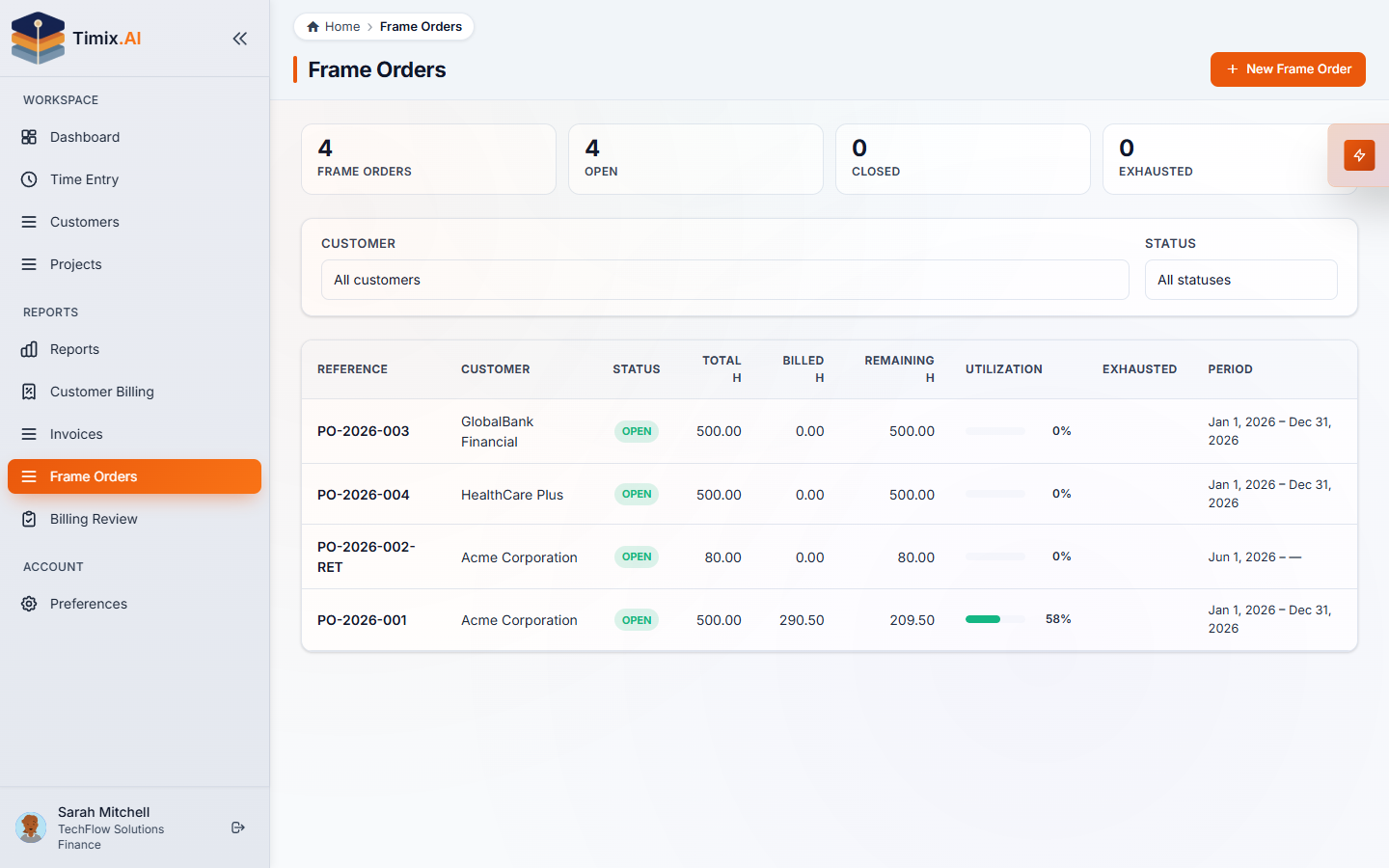Click the Customer Billing receipt icon

(29, 392)
